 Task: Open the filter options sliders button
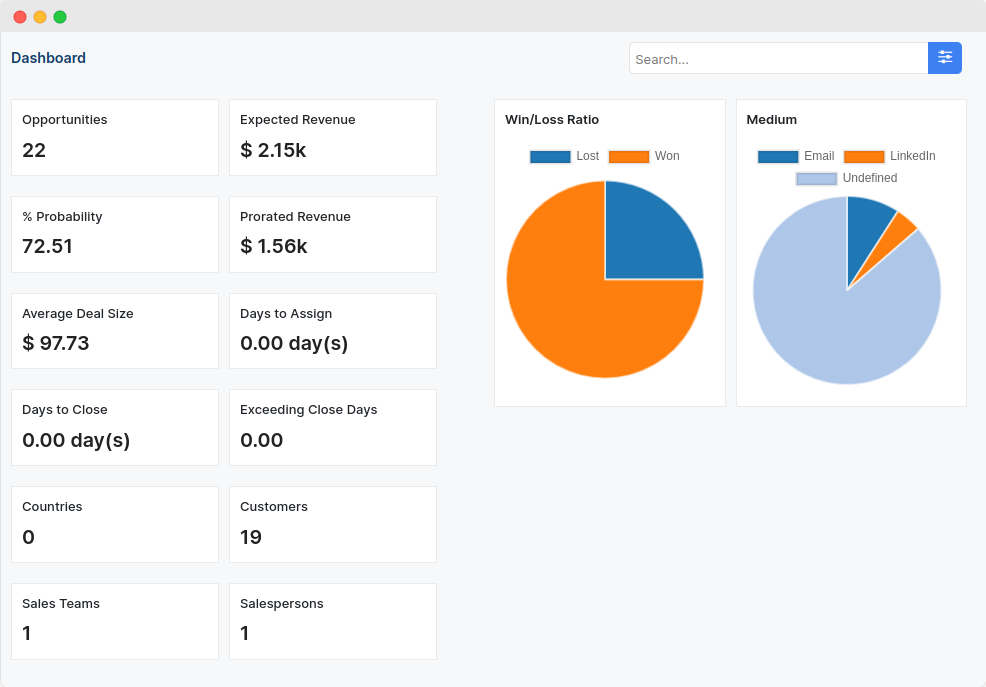944,58
